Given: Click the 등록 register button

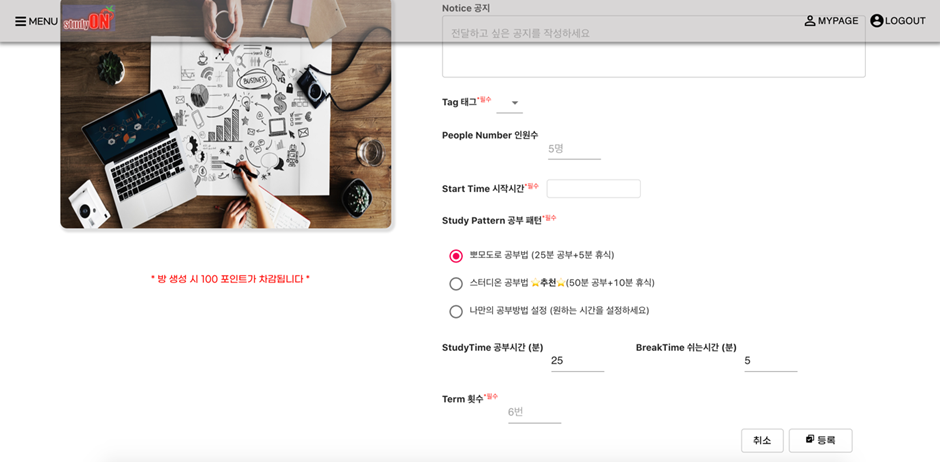Looking at the screenshot, I should click(x=820, y=440).
